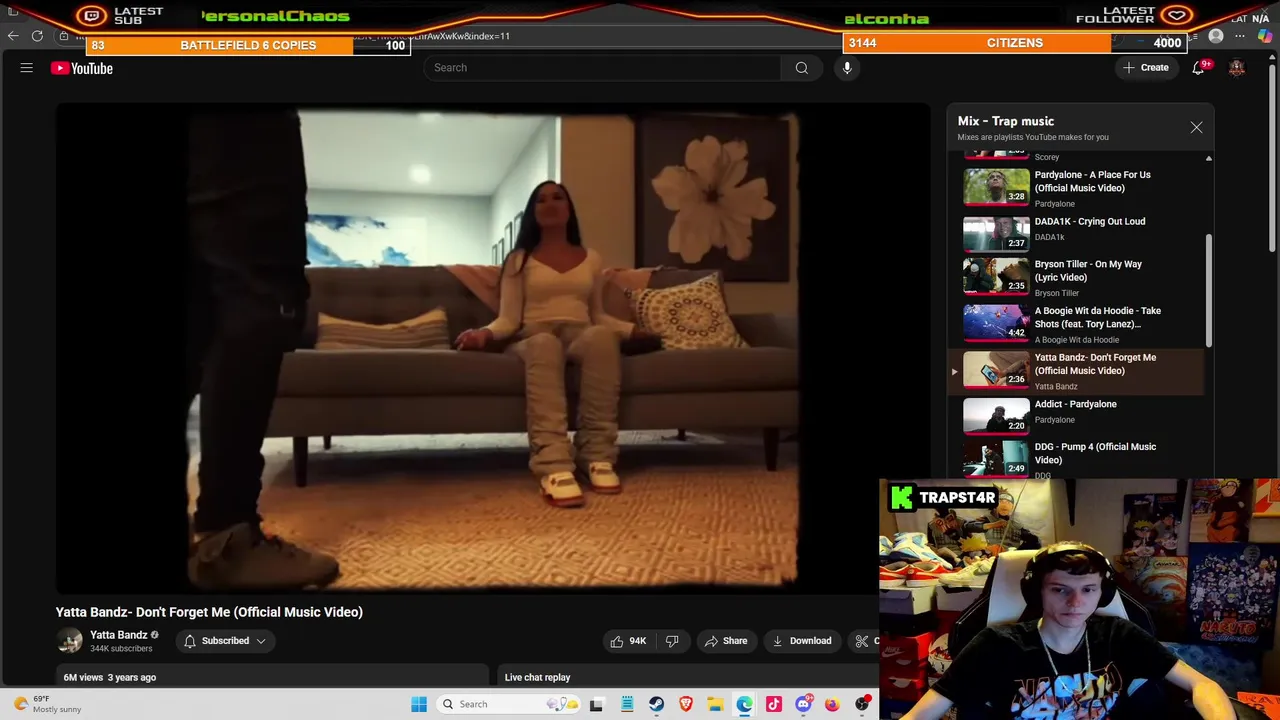Reload the browser page
This screenshot has height=720, width=1280.
coord(37,36)
